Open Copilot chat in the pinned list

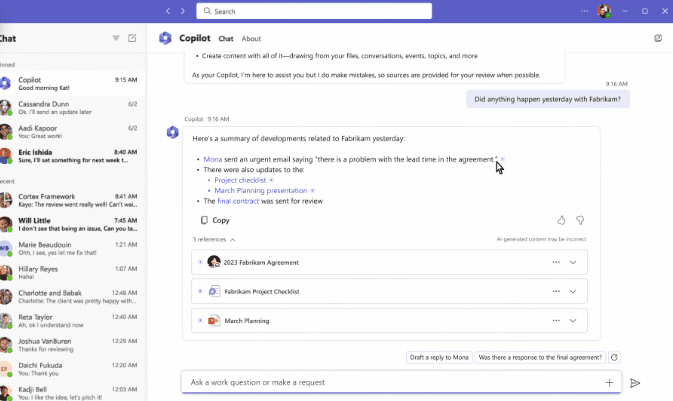click(72, 83)
